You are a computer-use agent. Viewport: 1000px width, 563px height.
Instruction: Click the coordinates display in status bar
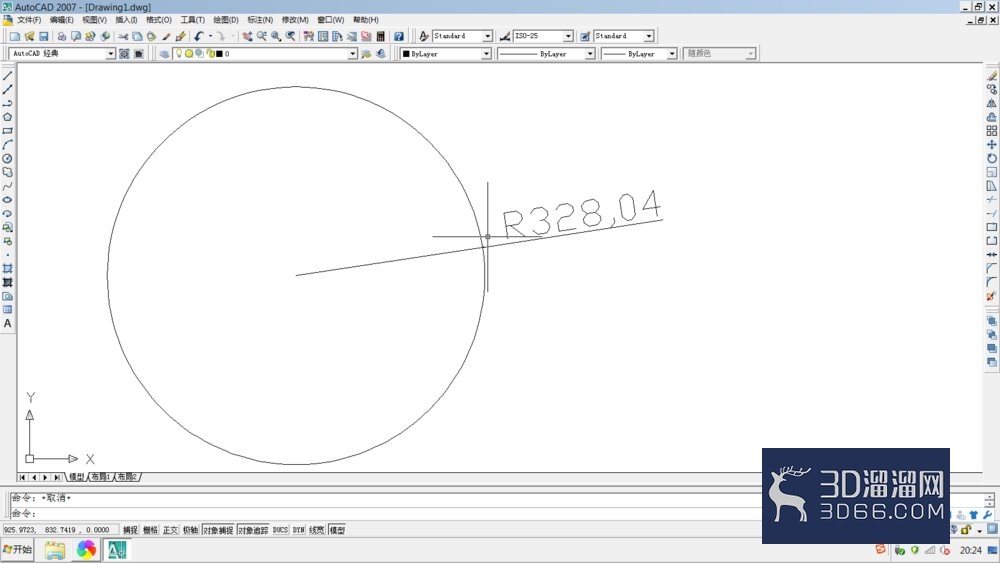tap(61, 530)
